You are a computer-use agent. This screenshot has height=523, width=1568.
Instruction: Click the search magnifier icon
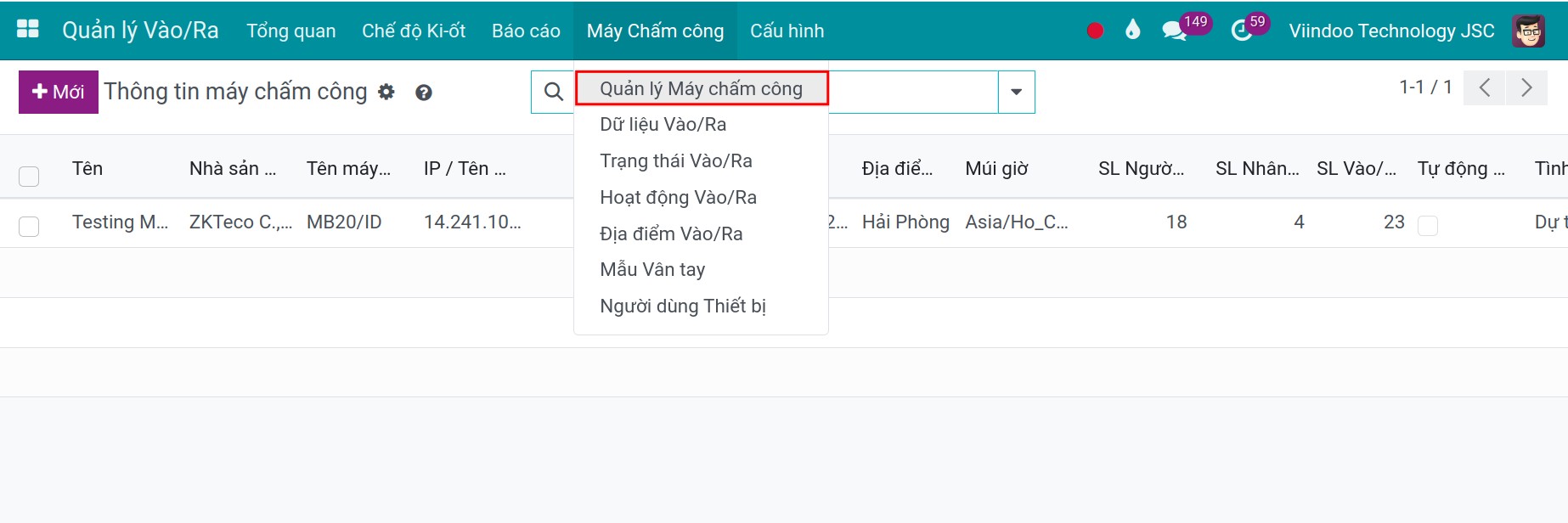click(554, 92)
